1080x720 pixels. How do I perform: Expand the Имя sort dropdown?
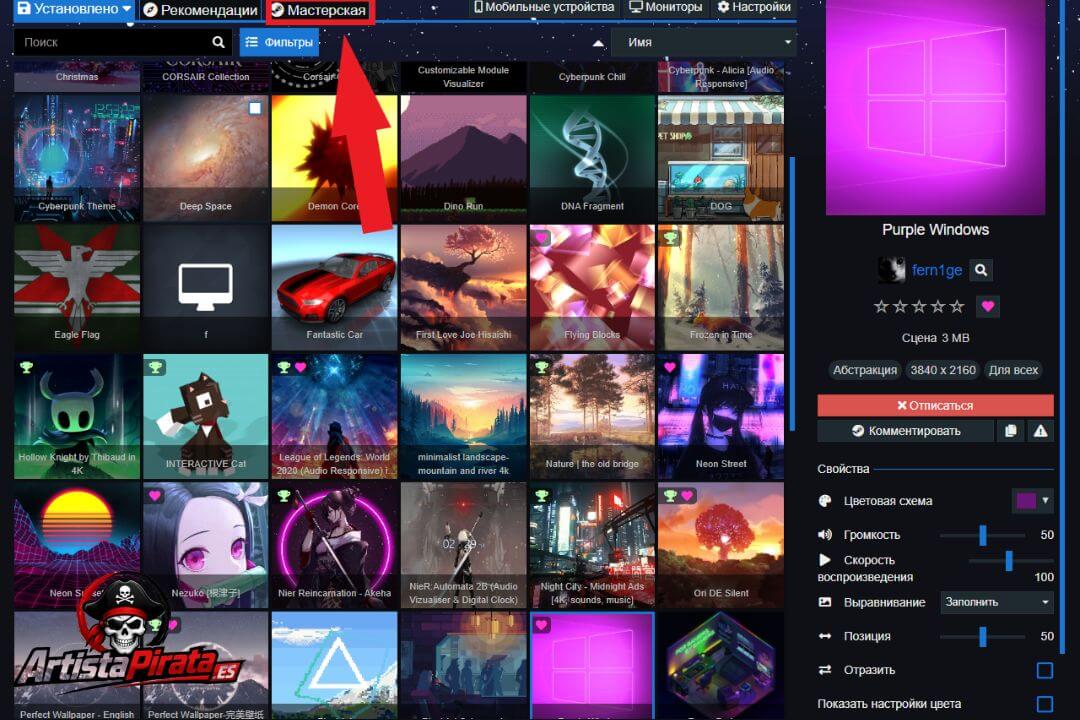[704, 42]
